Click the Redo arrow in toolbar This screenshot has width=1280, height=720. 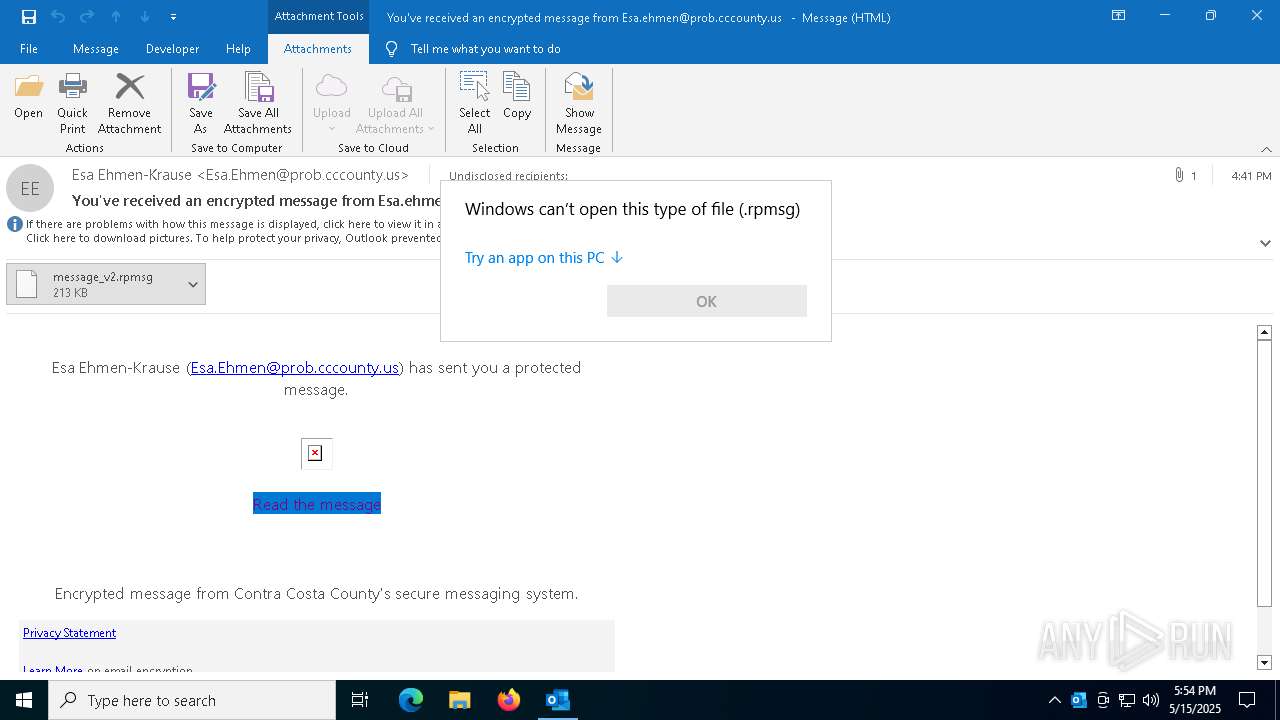pos(87,17)
